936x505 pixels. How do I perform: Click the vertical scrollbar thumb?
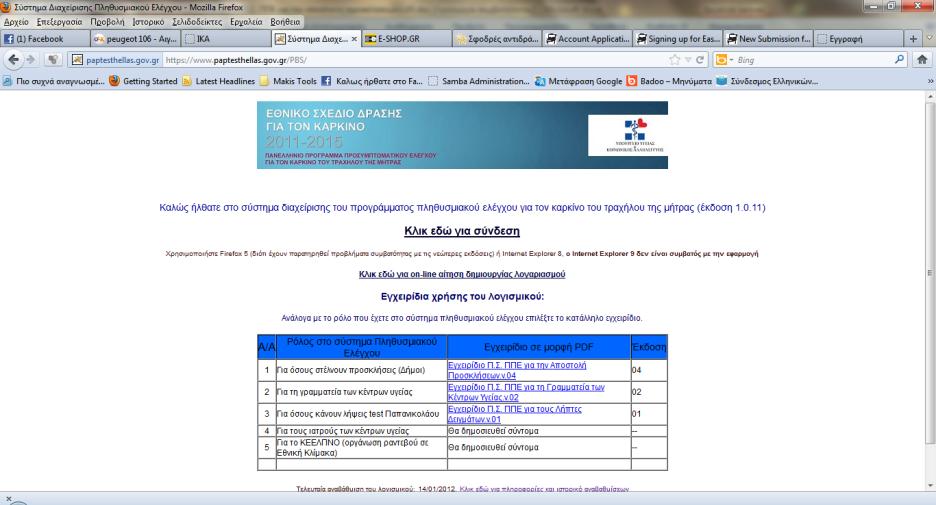tap(929, 272)
